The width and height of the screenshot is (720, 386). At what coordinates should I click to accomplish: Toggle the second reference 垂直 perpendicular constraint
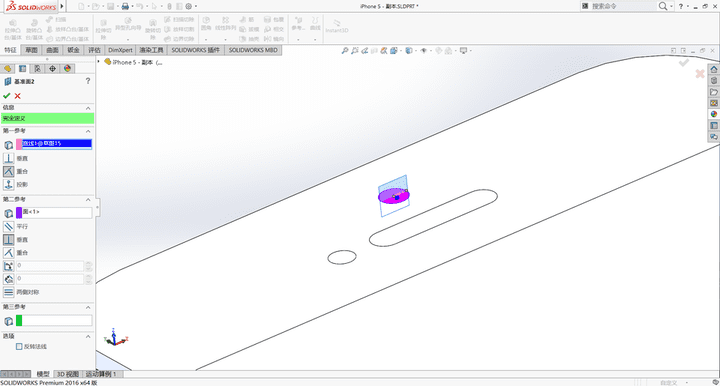click(x=8, y=240)
